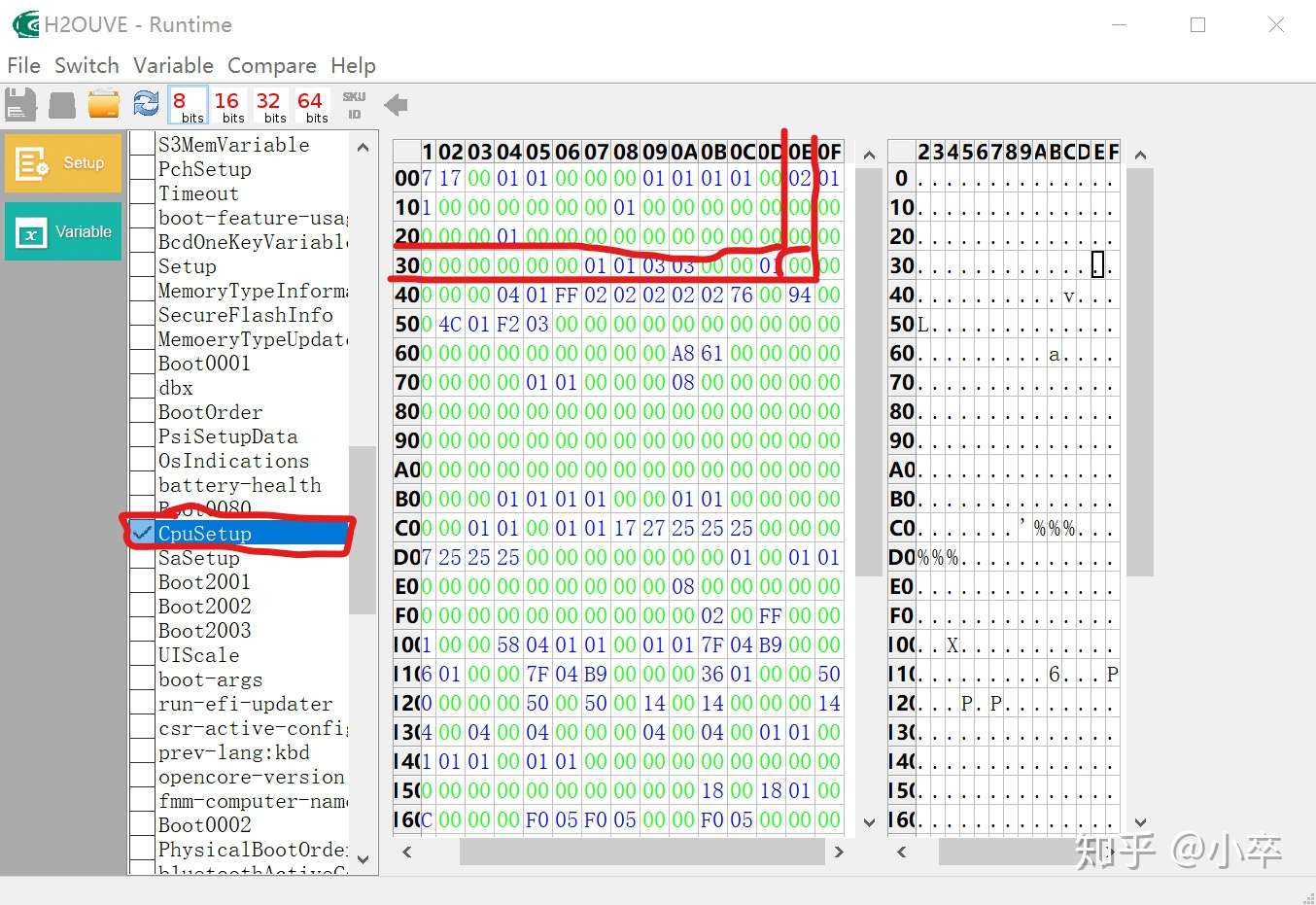Select opencore-version in variable list
This screenshot has height=905, width=1316.
(x=251, y=776)
